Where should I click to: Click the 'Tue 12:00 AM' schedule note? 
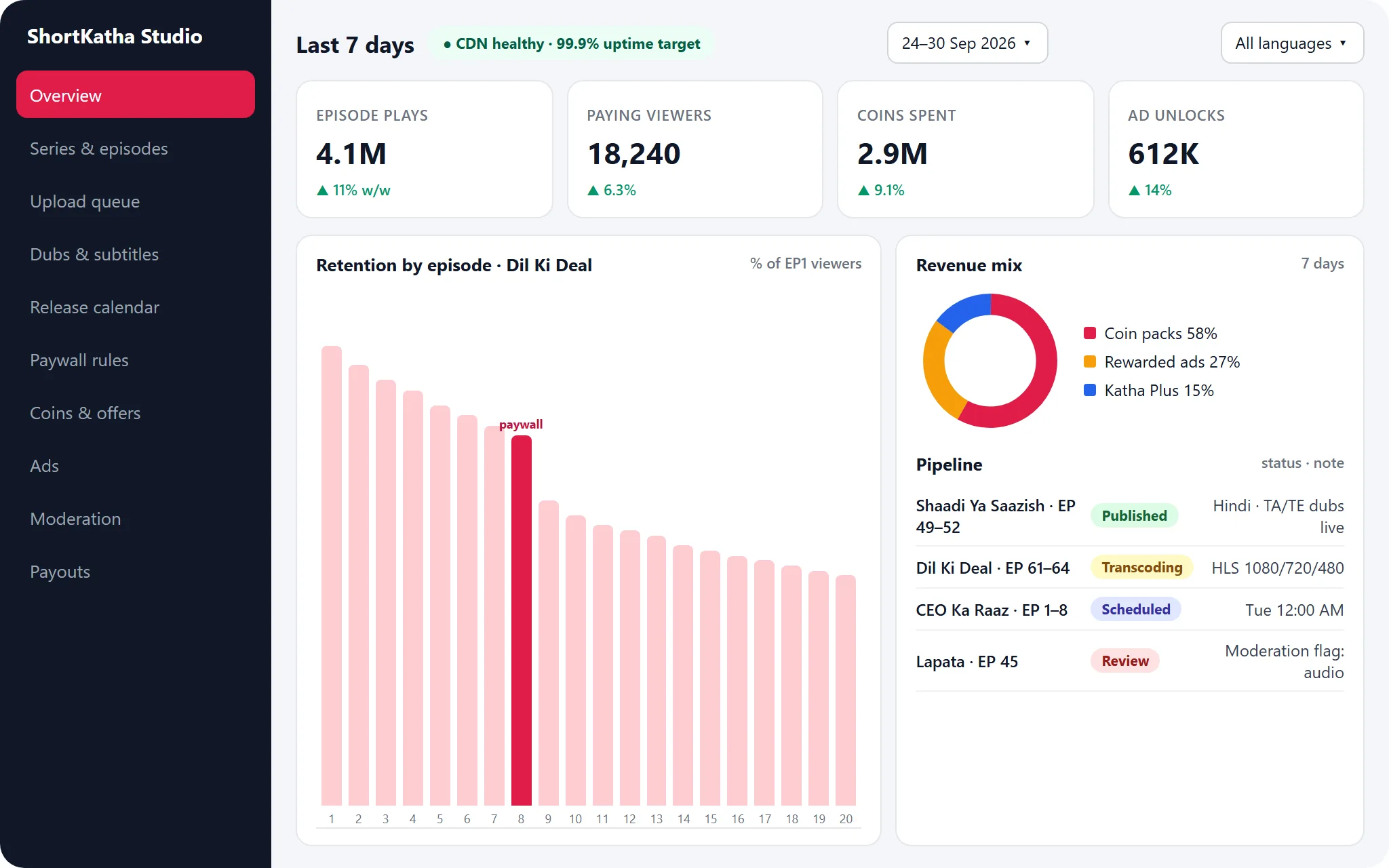click(x=1294, y=610)
